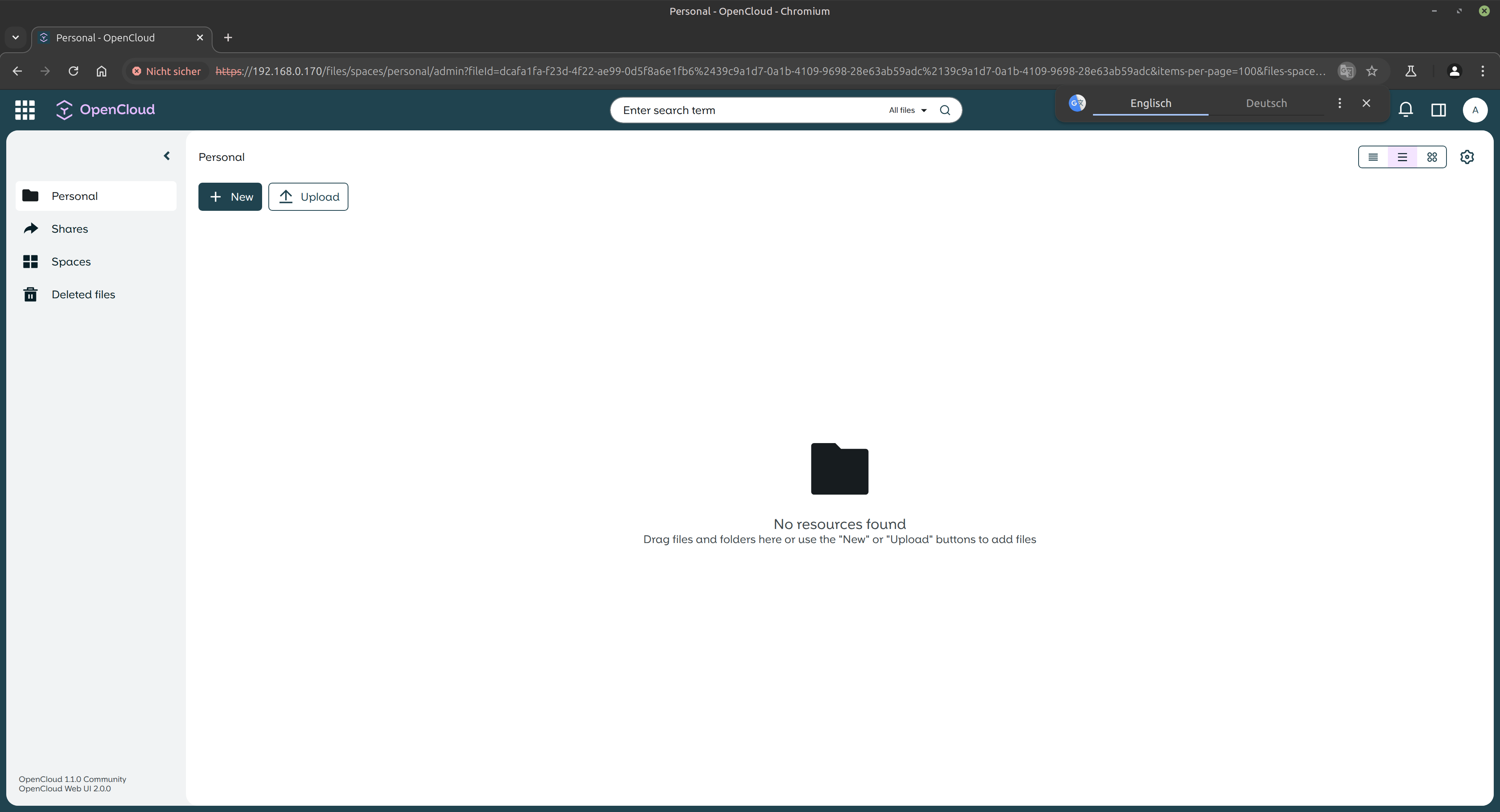Click the OpenCloud 1.1.0 Community text

tap(72, 779)
